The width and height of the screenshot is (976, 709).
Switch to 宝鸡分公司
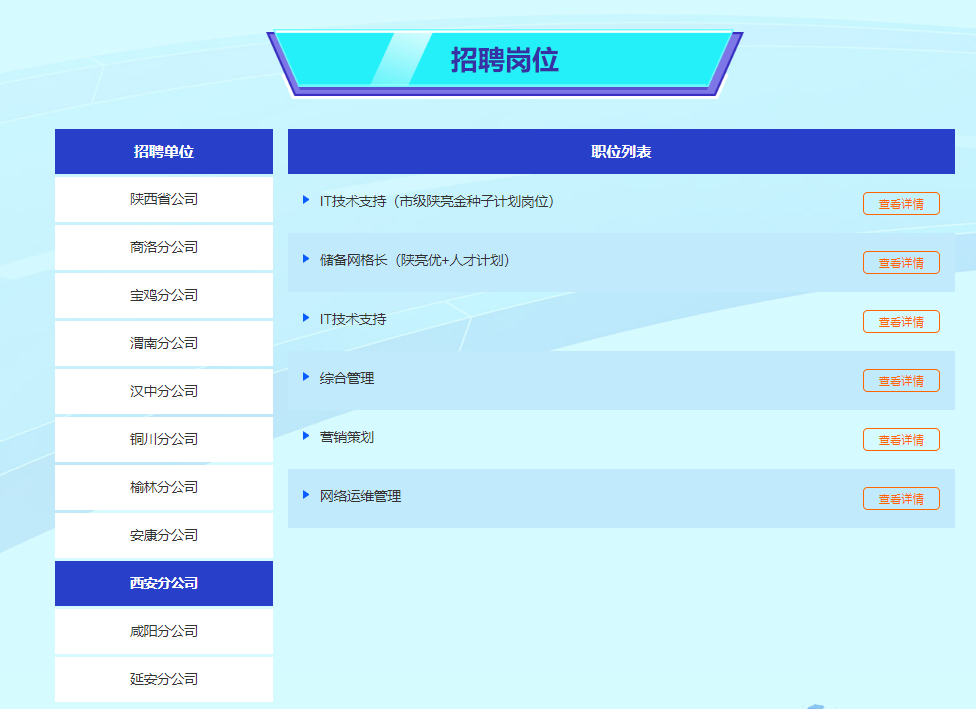click(x=164, y=295)
